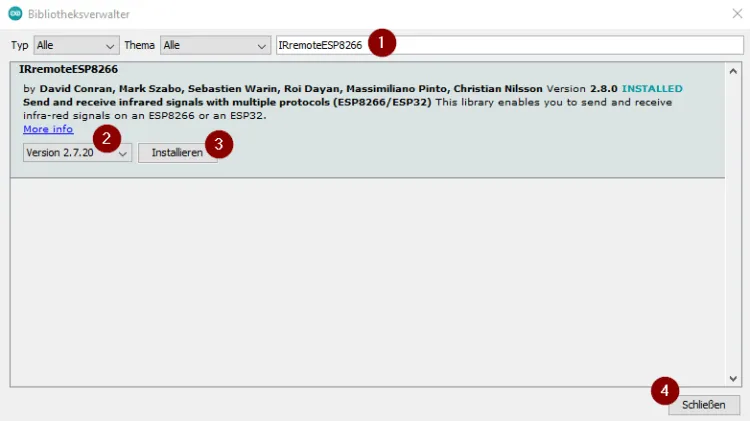
Task: Click the Installieren button
Action: pos(177,153)
